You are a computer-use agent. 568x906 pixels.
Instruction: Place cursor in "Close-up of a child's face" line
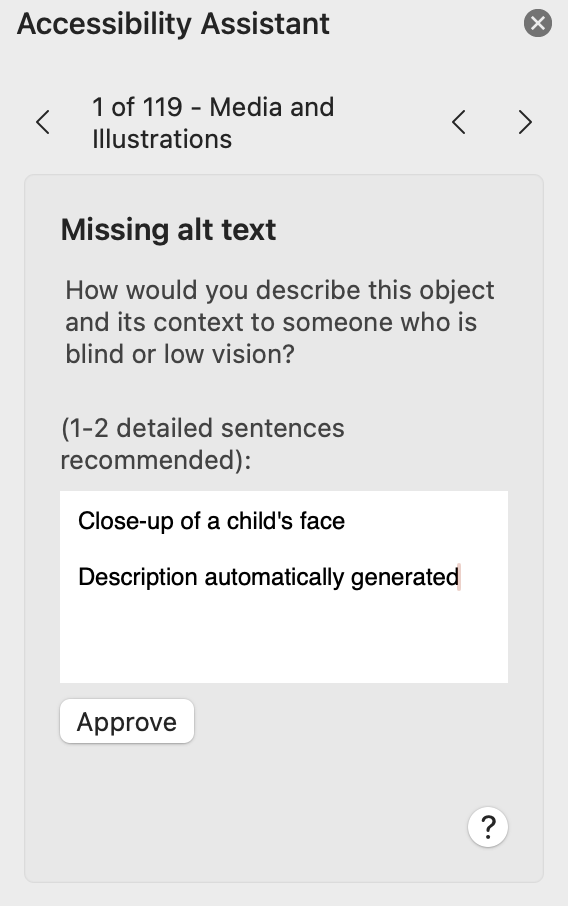pos(211,521)
